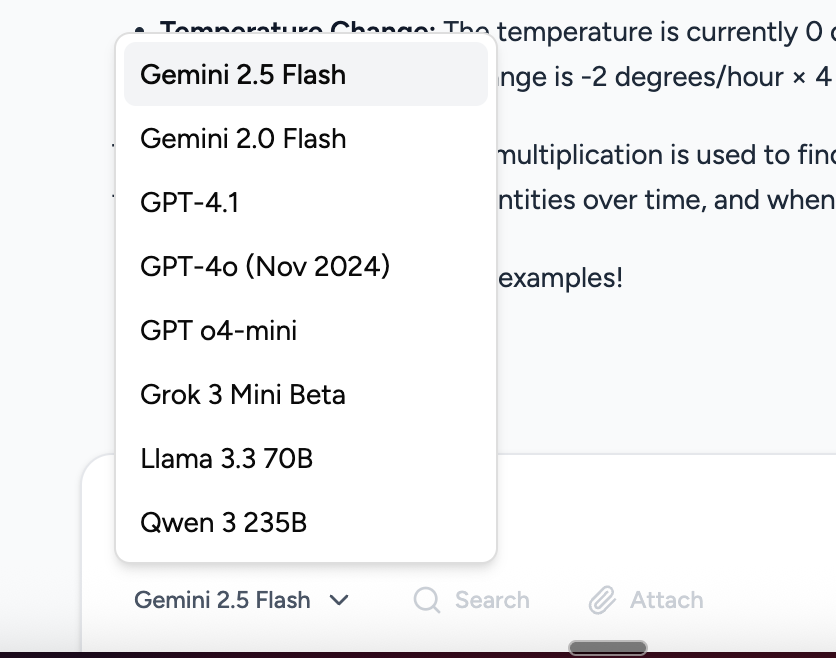Click the paperclip Attach icon

pos(601,600)
